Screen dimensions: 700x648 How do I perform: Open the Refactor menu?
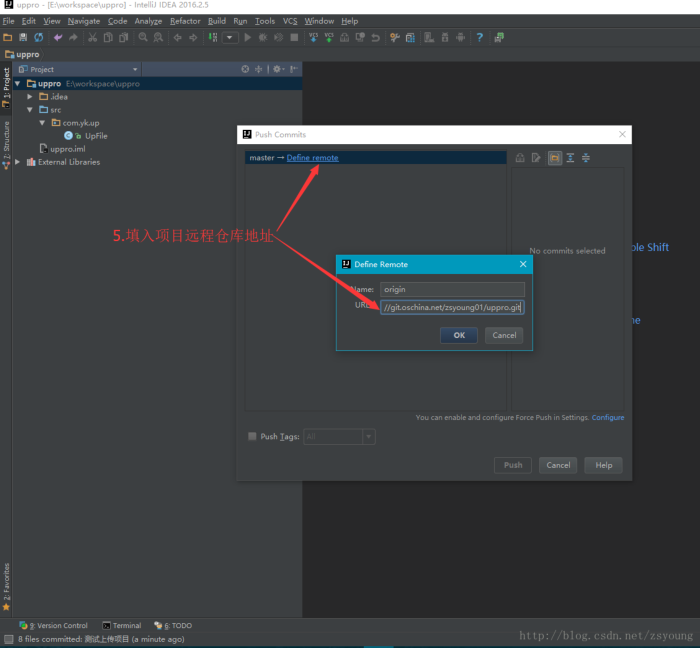click(x=185, y=21)
